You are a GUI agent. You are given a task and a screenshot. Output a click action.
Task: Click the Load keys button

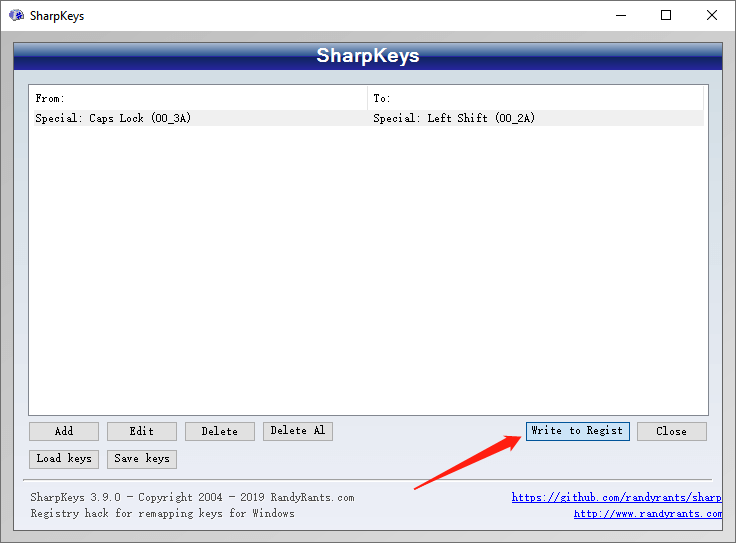pos(64,459)
